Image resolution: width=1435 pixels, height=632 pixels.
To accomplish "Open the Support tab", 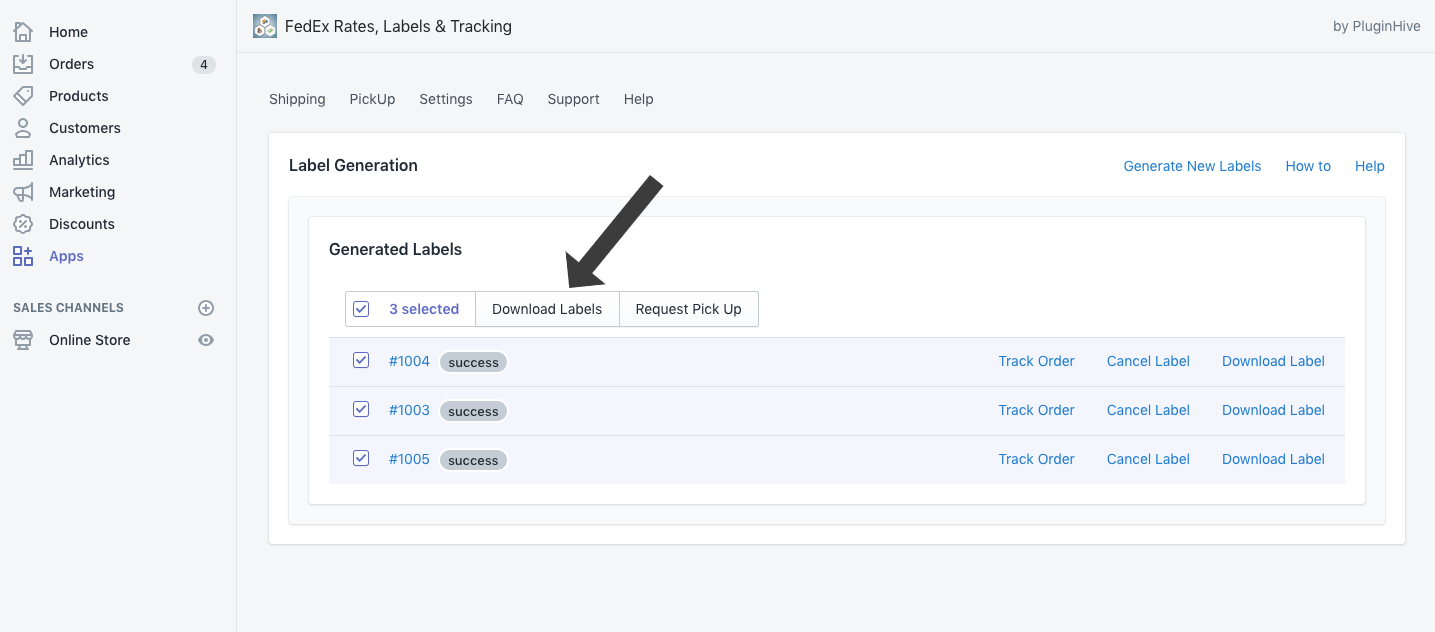I will (x=573, y=99).
